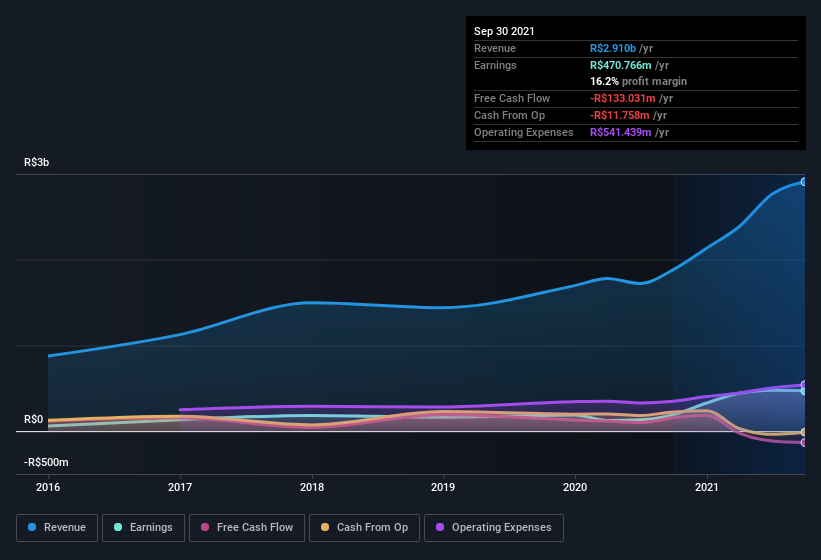Toggle the Operating Expenses legend button
The height and width of the screenshot is (560, 821).
[494, 528]
